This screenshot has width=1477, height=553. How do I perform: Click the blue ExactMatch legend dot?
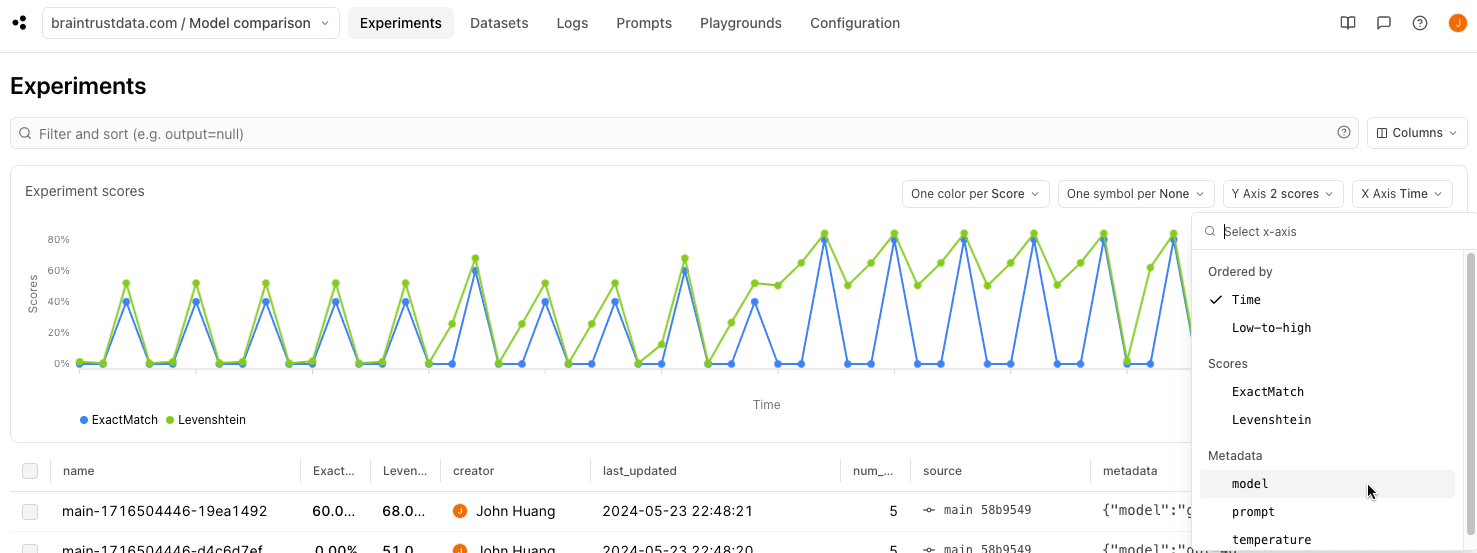click(x=84, y=420)
